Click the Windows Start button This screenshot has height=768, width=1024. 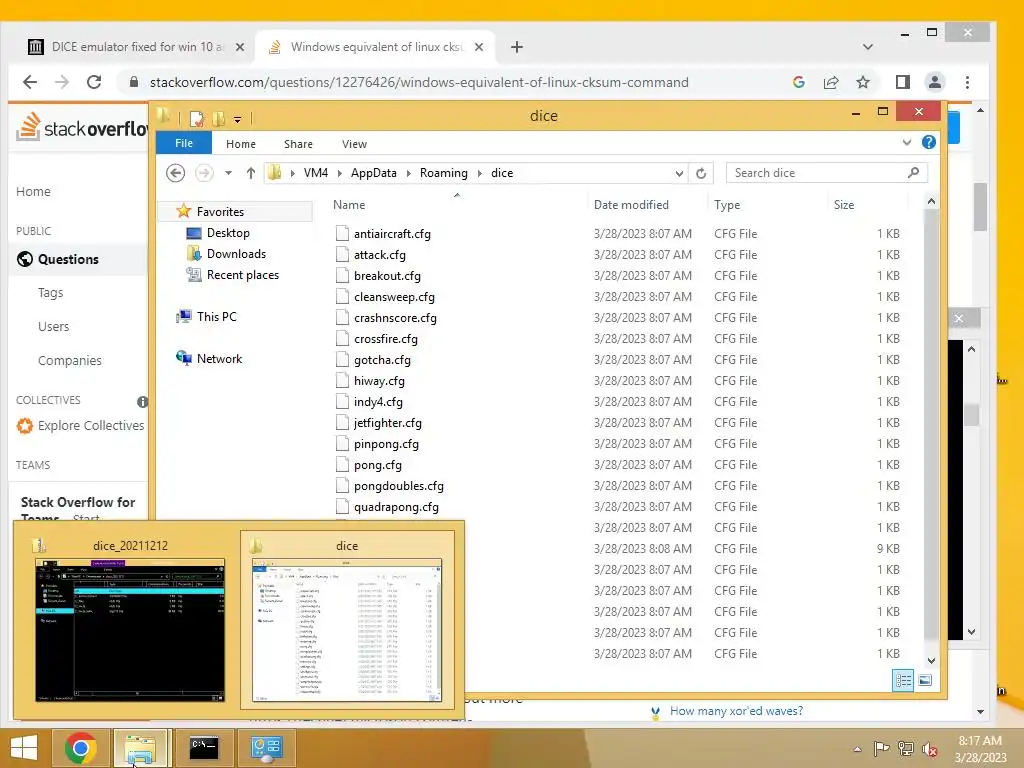point(24,748)
